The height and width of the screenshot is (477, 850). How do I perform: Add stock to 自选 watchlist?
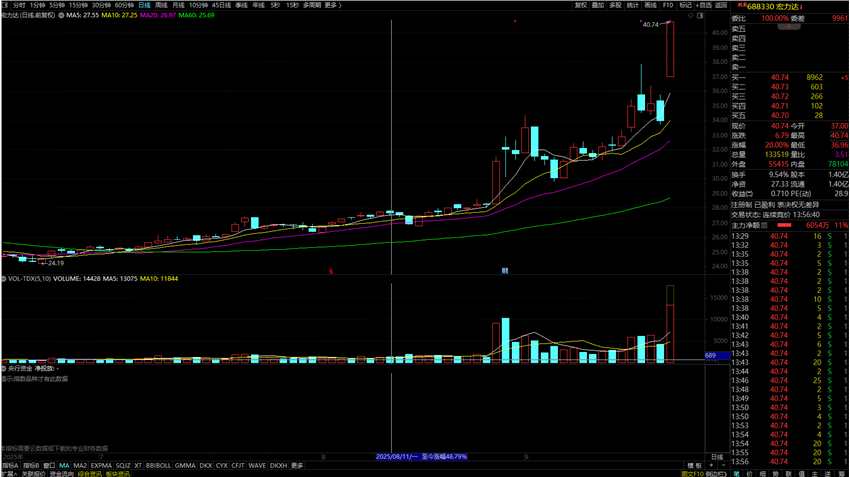pos(704,5)
